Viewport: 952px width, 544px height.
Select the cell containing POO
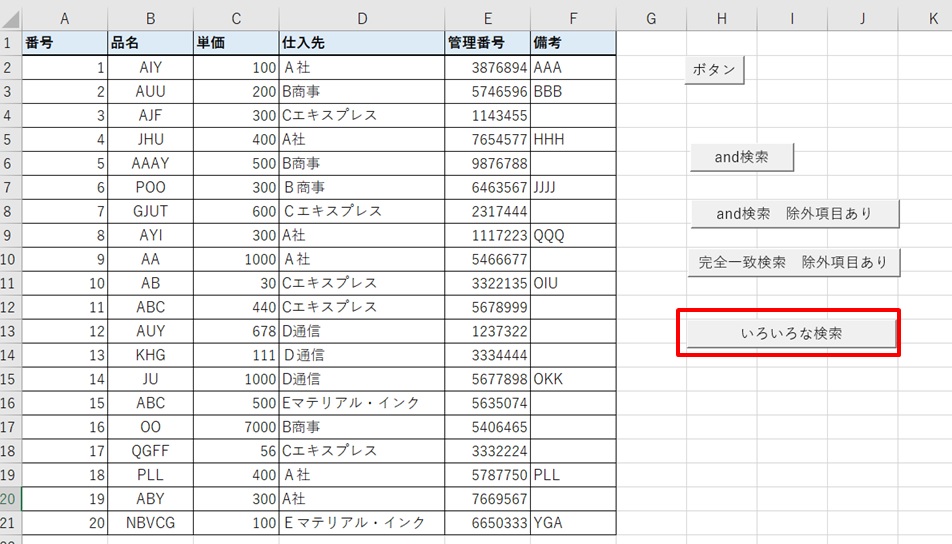point(151,188)
